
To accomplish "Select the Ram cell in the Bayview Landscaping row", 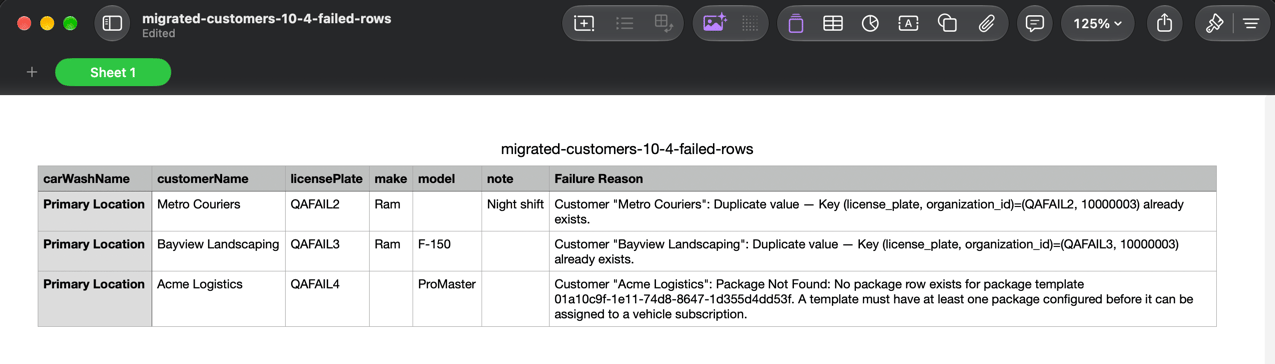I will pyautogui.click(x=391, y=251).
